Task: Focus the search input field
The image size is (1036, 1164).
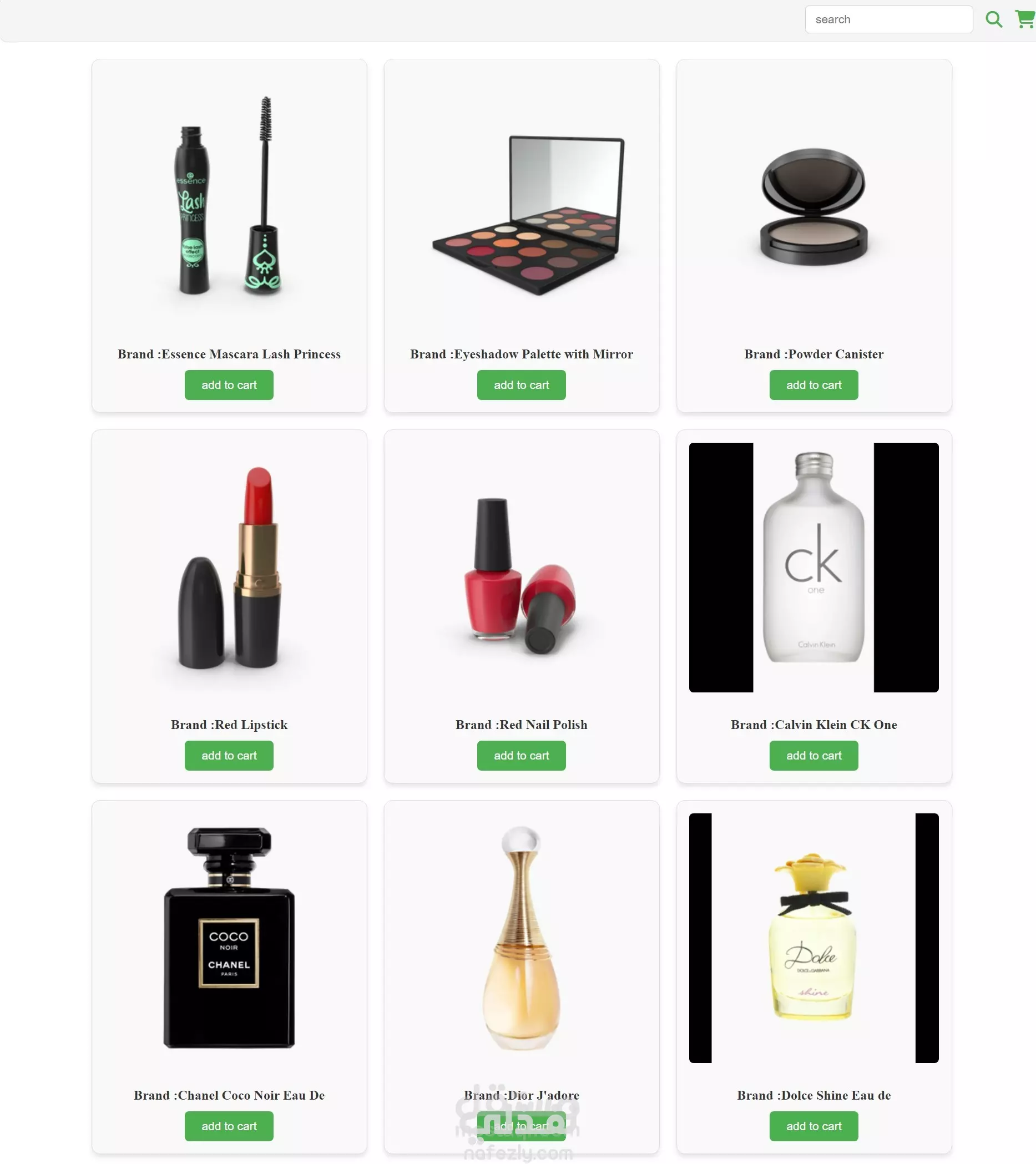Action: (888, 19)
